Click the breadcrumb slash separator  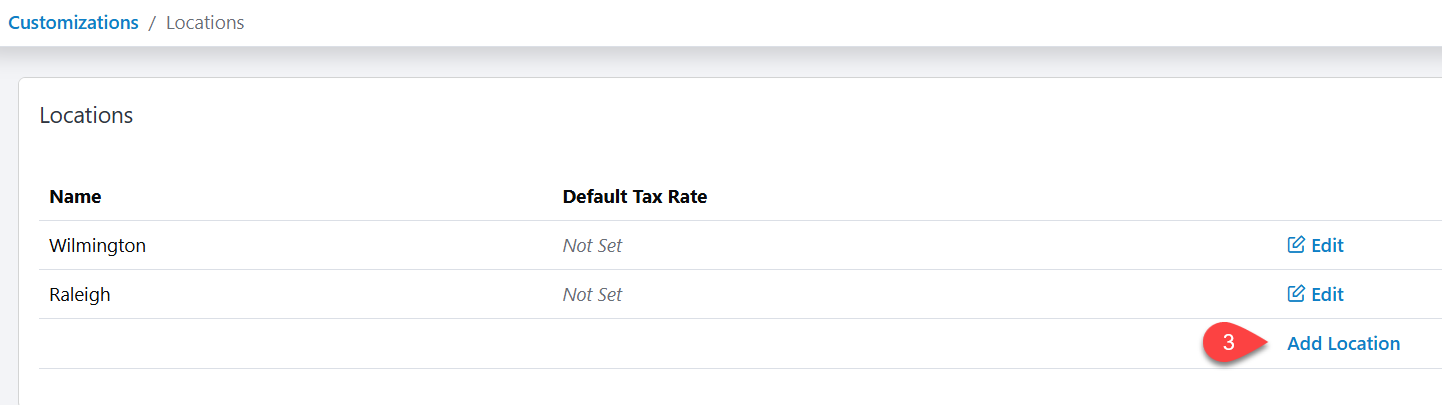click(x=152, y=22)
